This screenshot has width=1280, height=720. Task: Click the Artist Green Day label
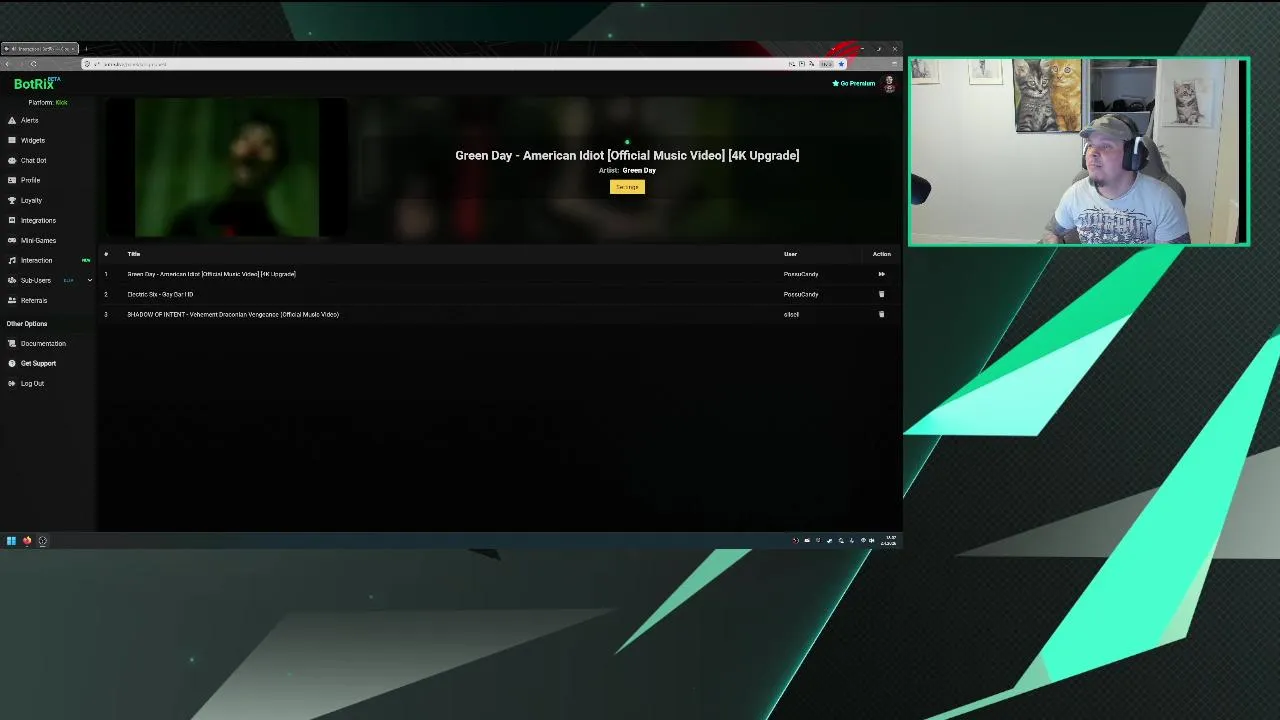pyautogui.click(x=627, y=170)
